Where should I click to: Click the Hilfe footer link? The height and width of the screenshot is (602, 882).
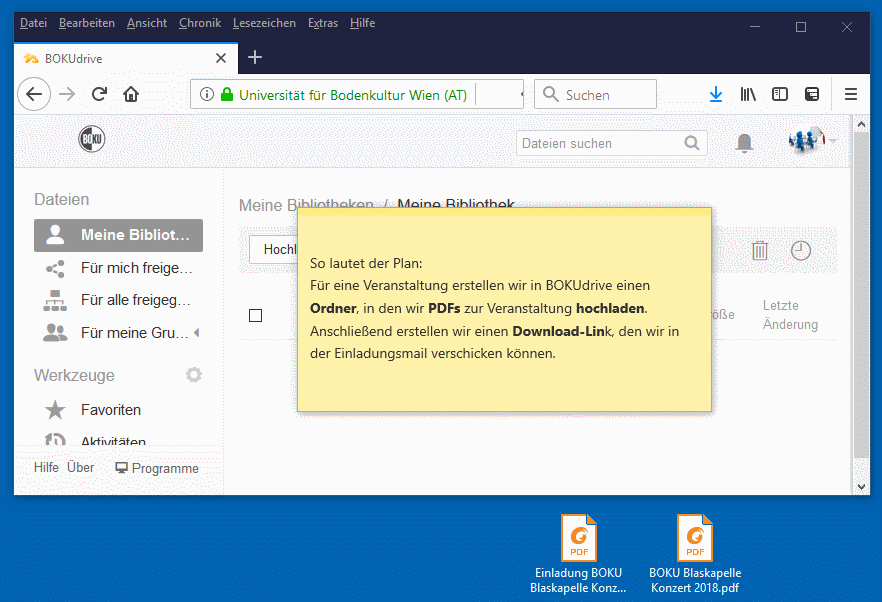(46, 468)
